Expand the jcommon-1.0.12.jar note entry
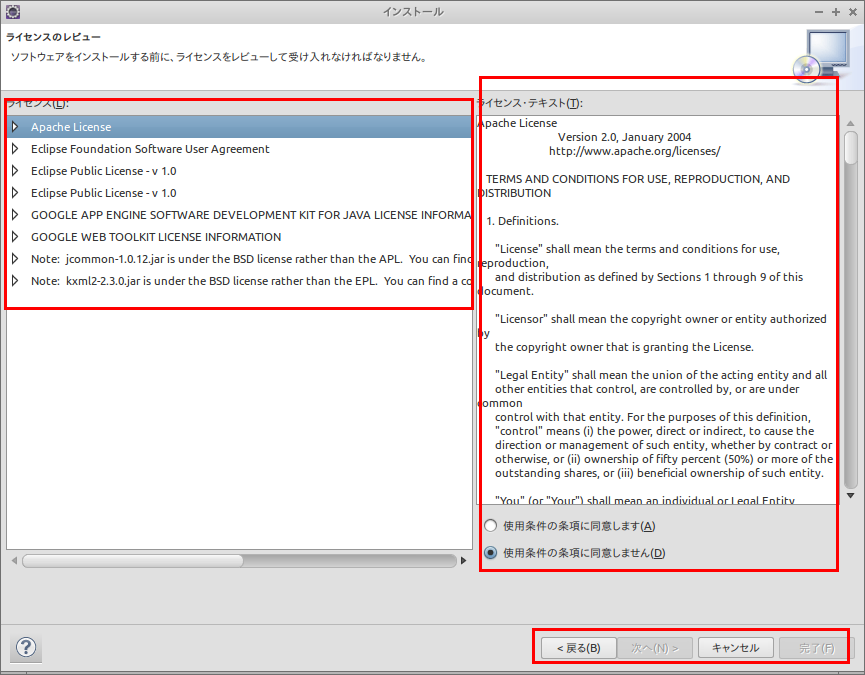This screenshot has width=865, height=675. [x=15, y=259]
